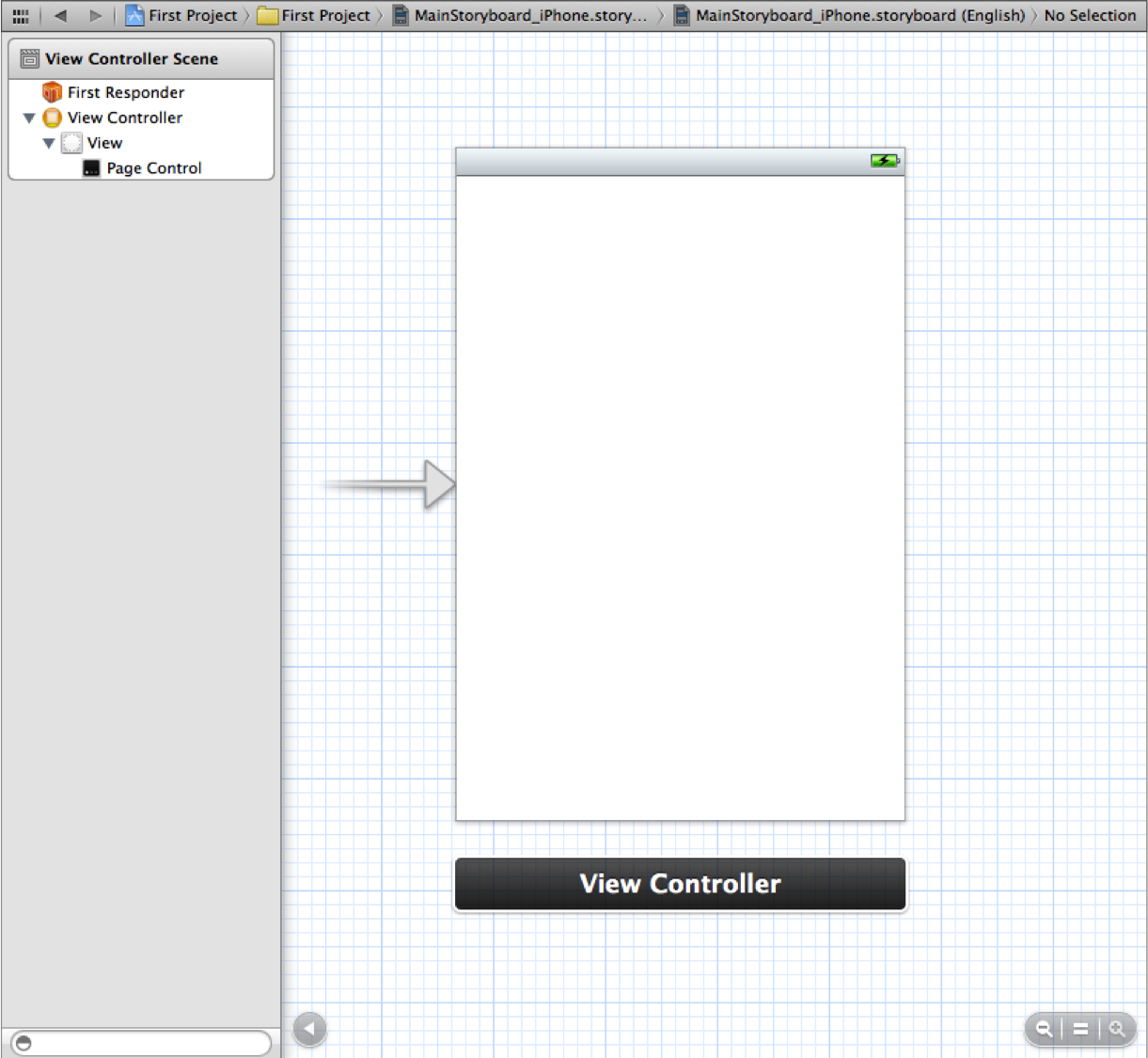Hide the document outline panel
This screenshot has height=1058, width=1148.
309,1029
